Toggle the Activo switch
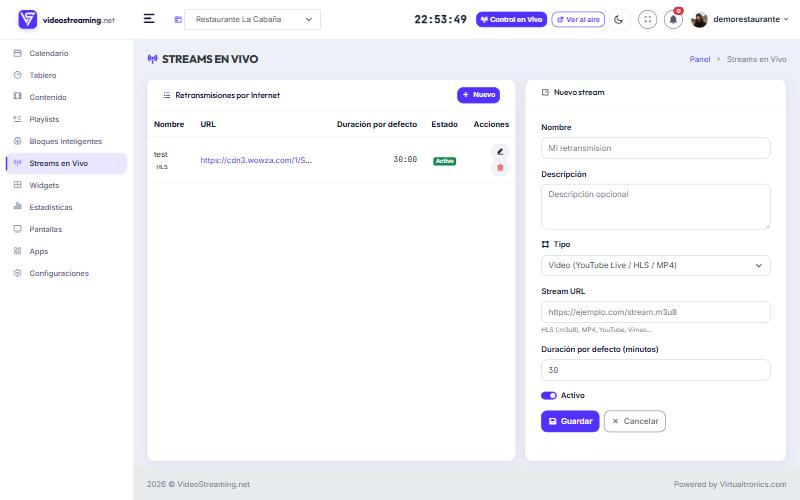 click(548, 395)
